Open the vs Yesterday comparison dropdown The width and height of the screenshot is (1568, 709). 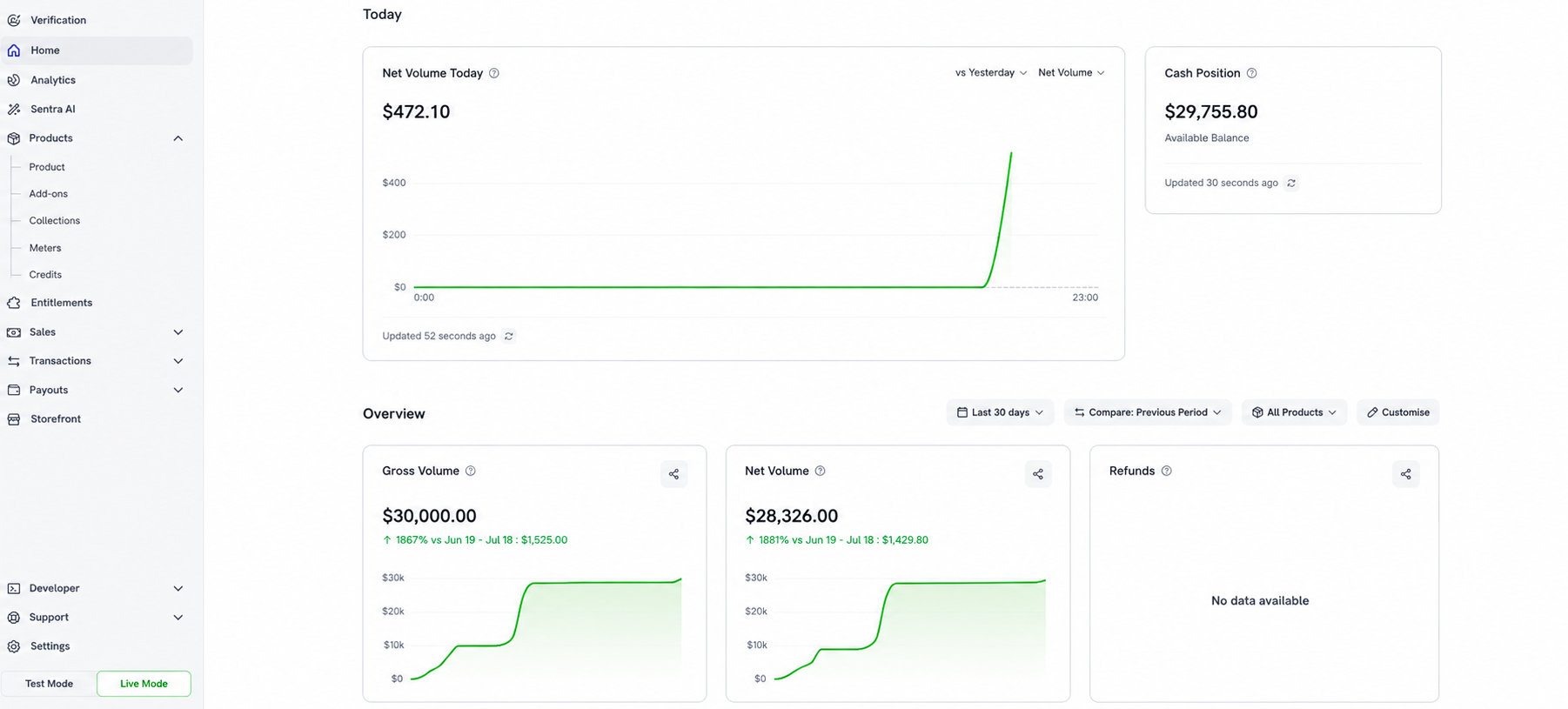[990, 72]
